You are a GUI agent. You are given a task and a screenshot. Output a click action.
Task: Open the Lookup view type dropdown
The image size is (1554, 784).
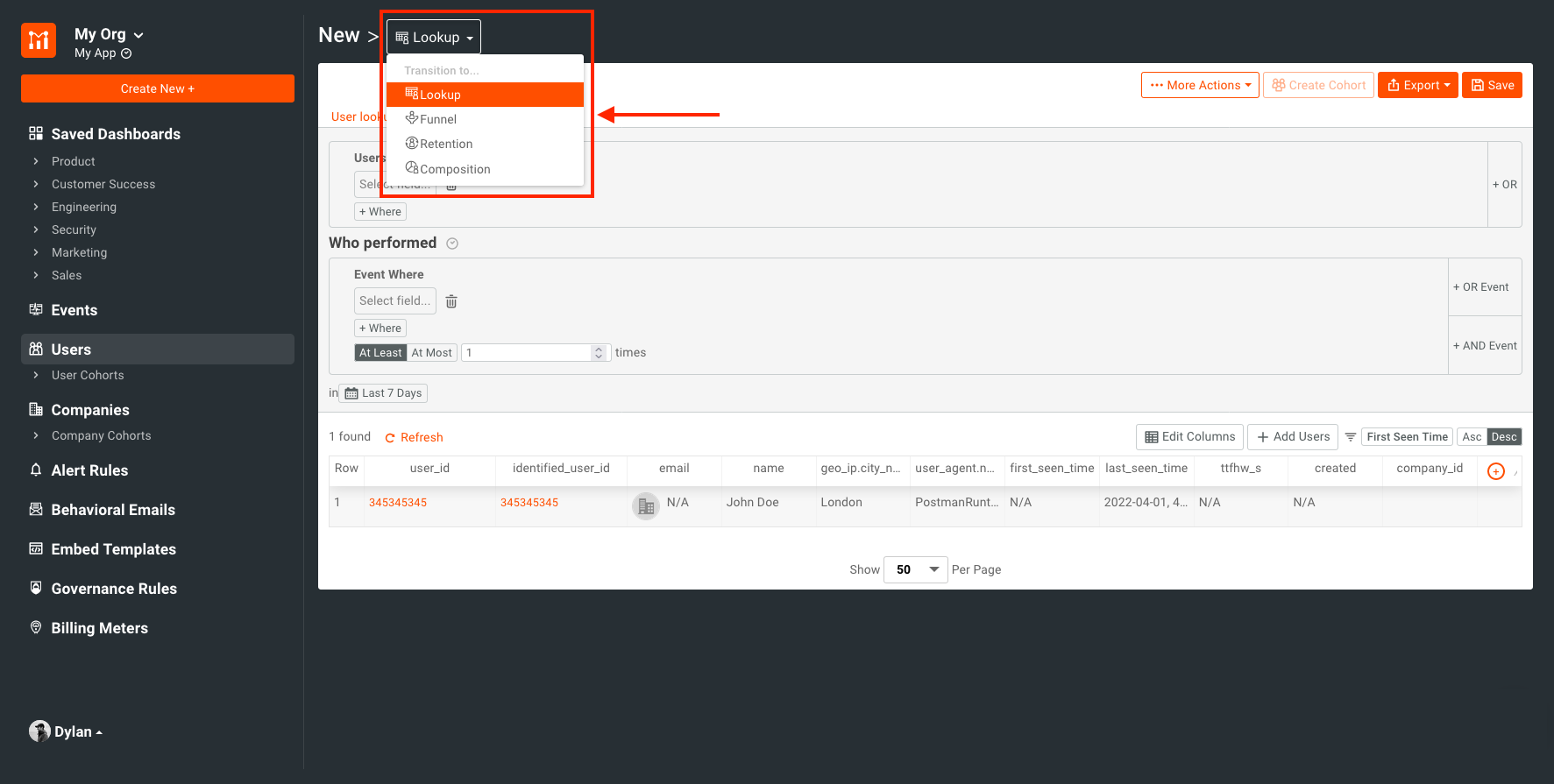point(434,37)
